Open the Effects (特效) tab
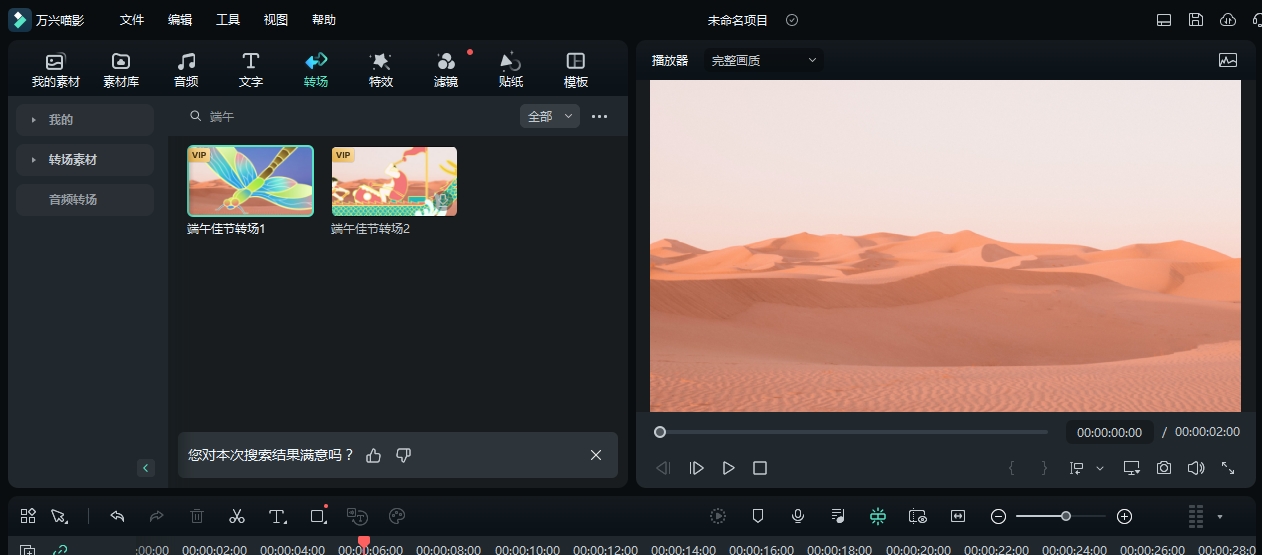This screenshot has height=555, width=1262. tap(380, 70)
